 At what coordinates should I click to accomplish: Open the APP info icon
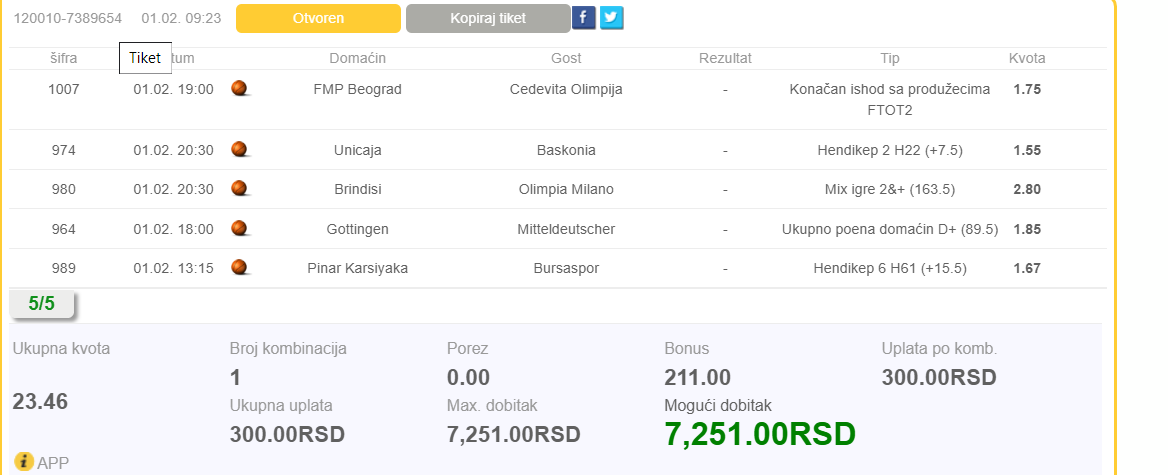pos(24,462)
